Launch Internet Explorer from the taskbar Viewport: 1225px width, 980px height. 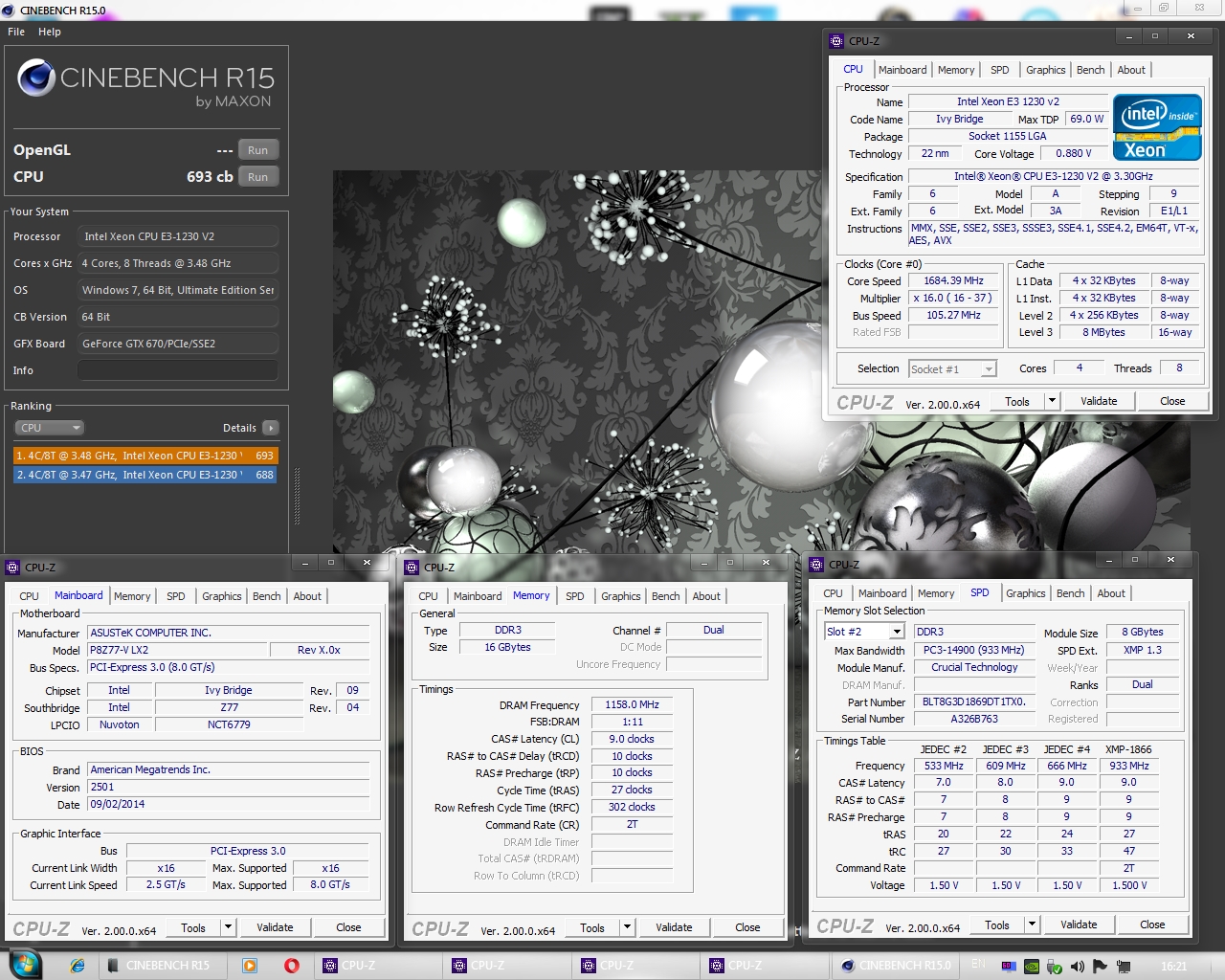(78, 966)
